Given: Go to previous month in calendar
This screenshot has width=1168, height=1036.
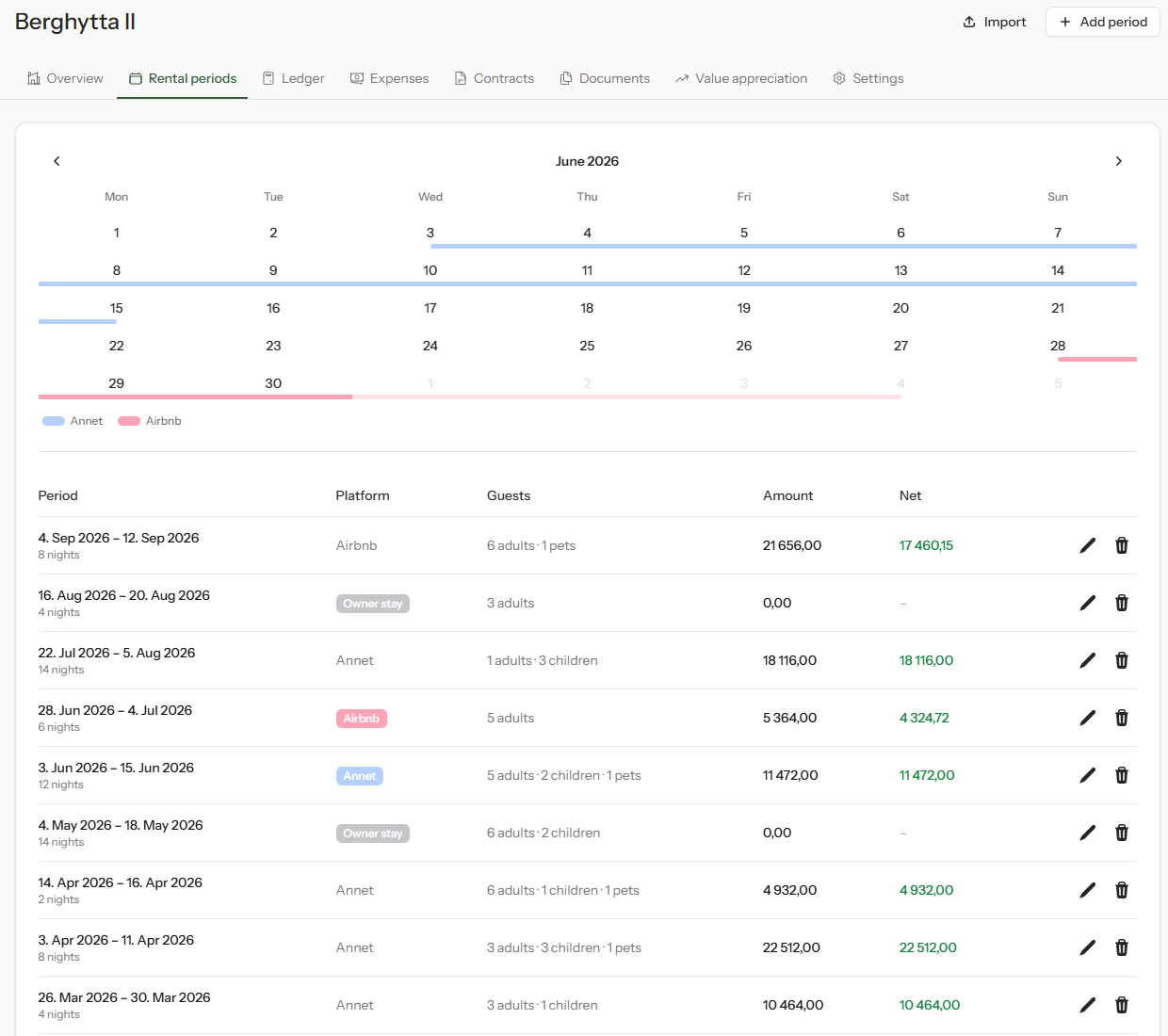Looking at the screenshot, I should coord(57,161).
